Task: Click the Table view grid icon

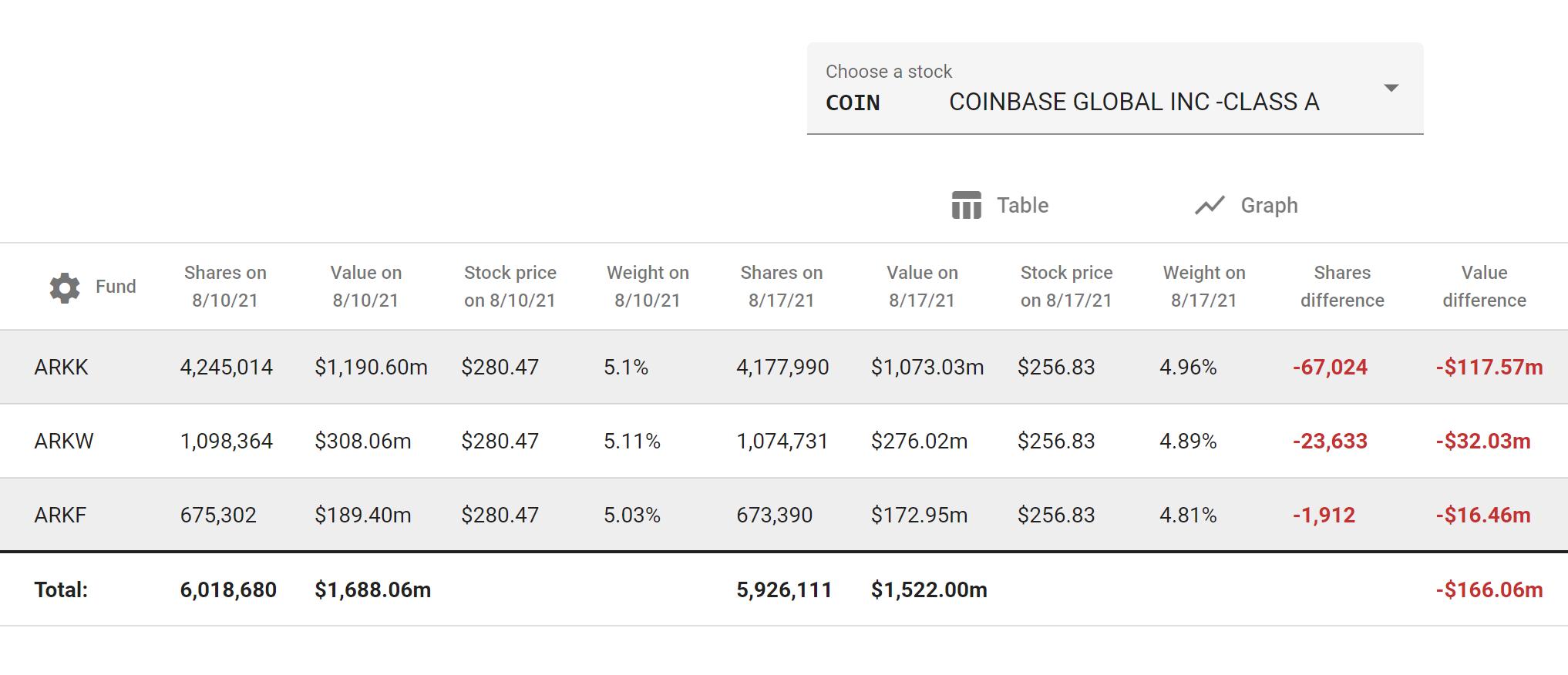Action: [966, 206]
